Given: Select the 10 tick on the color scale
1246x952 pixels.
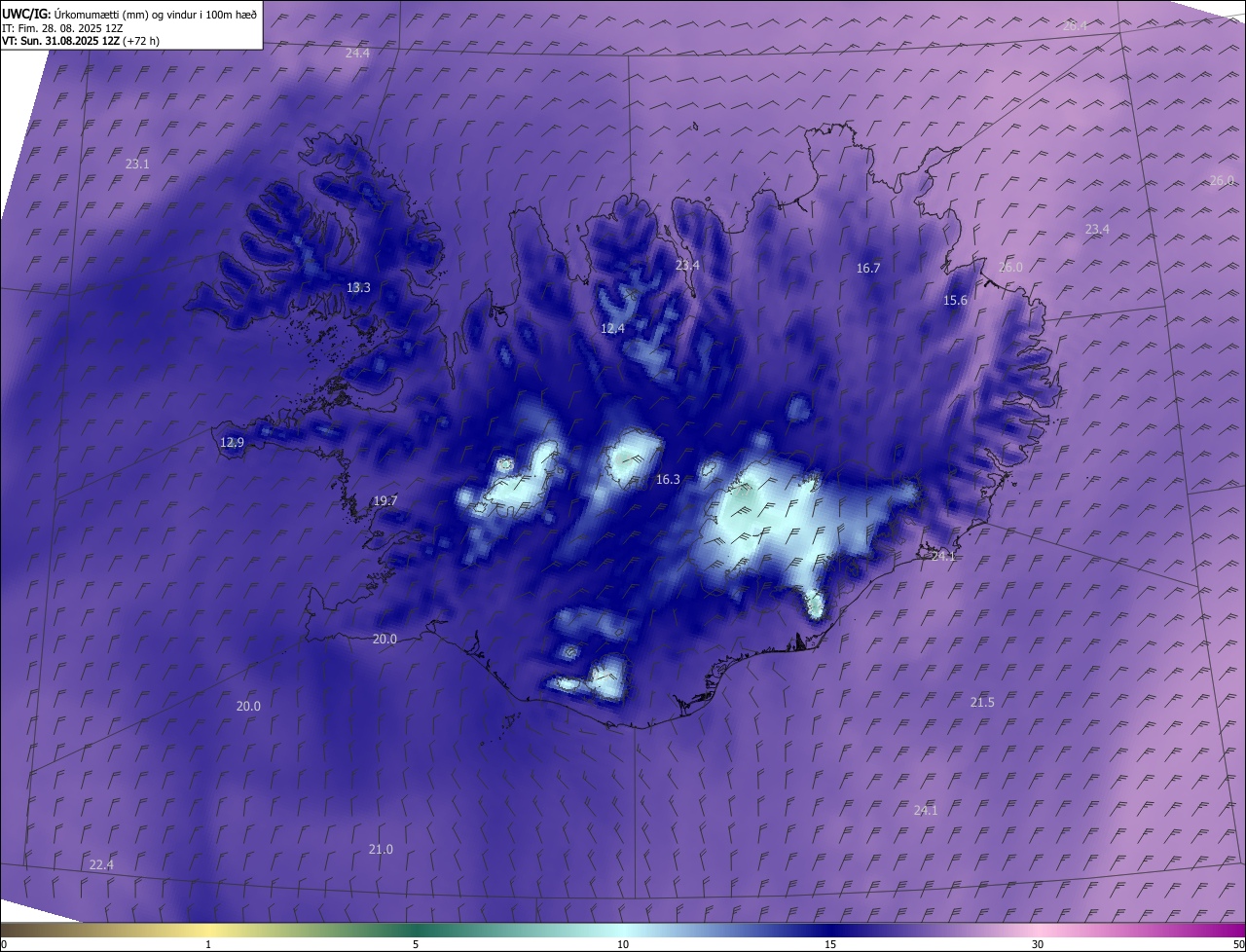Looking at the screenshot, I should pos(623,944).
